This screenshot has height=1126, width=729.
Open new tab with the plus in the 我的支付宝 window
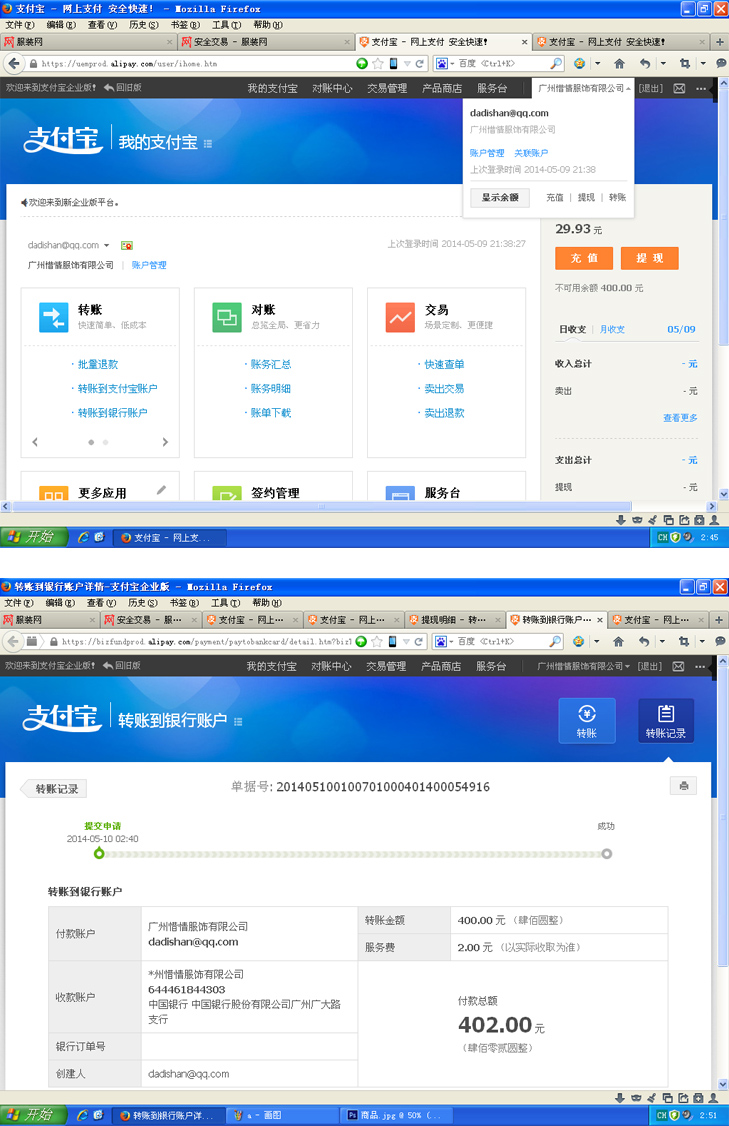[720, 42]
